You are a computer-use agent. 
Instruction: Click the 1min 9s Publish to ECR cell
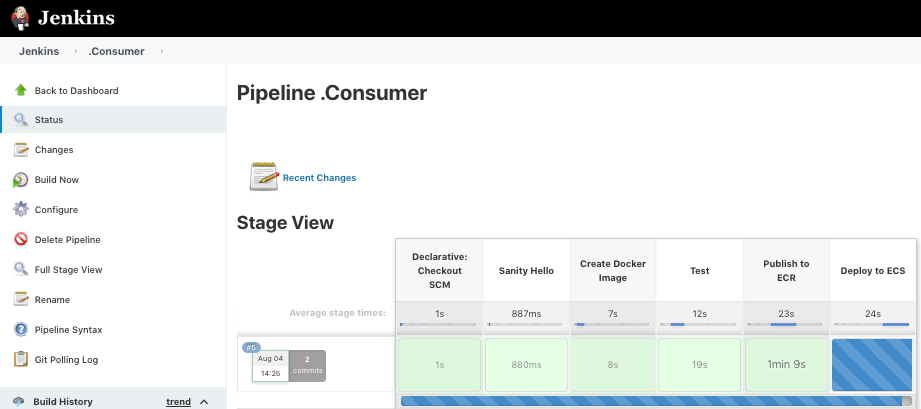[786, 365]
